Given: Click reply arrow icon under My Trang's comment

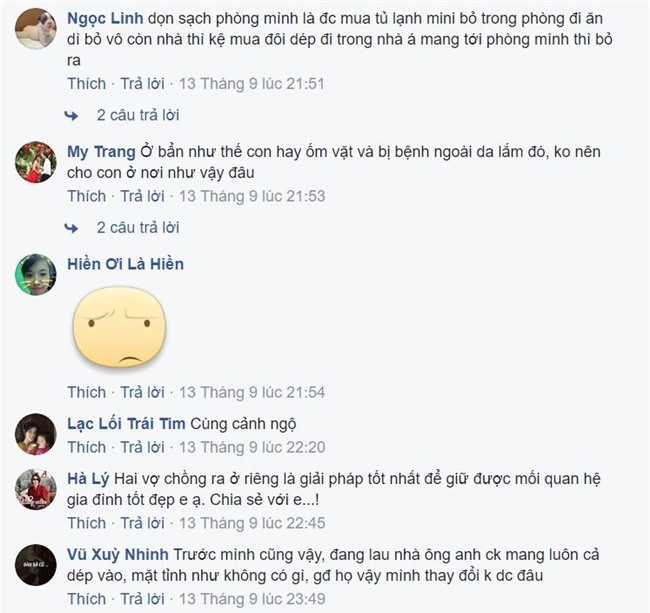Looking at the screenshot, I should (x=71, y=228).
